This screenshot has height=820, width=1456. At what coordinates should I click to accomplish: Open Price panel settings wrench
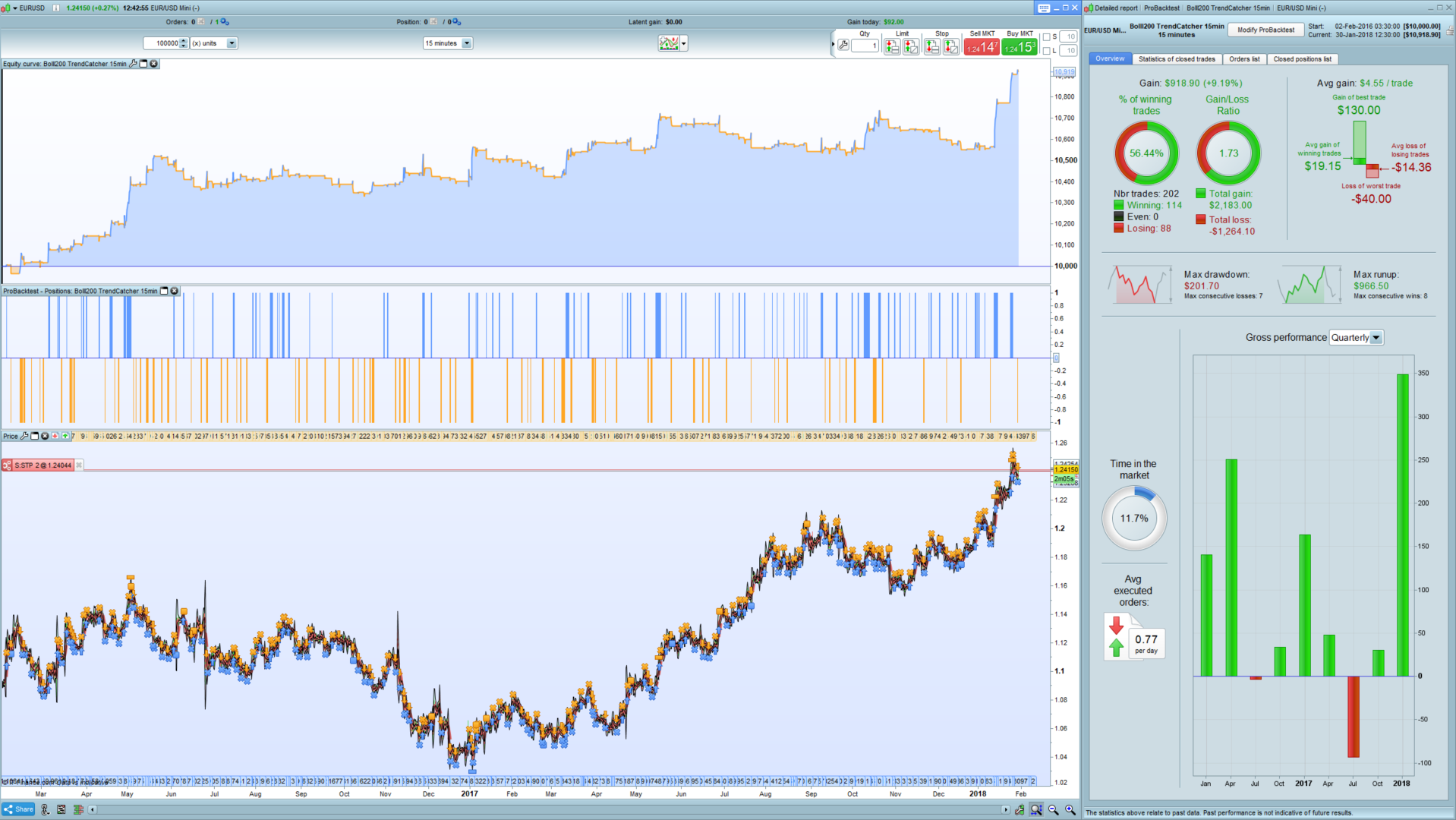click(24, 436)
